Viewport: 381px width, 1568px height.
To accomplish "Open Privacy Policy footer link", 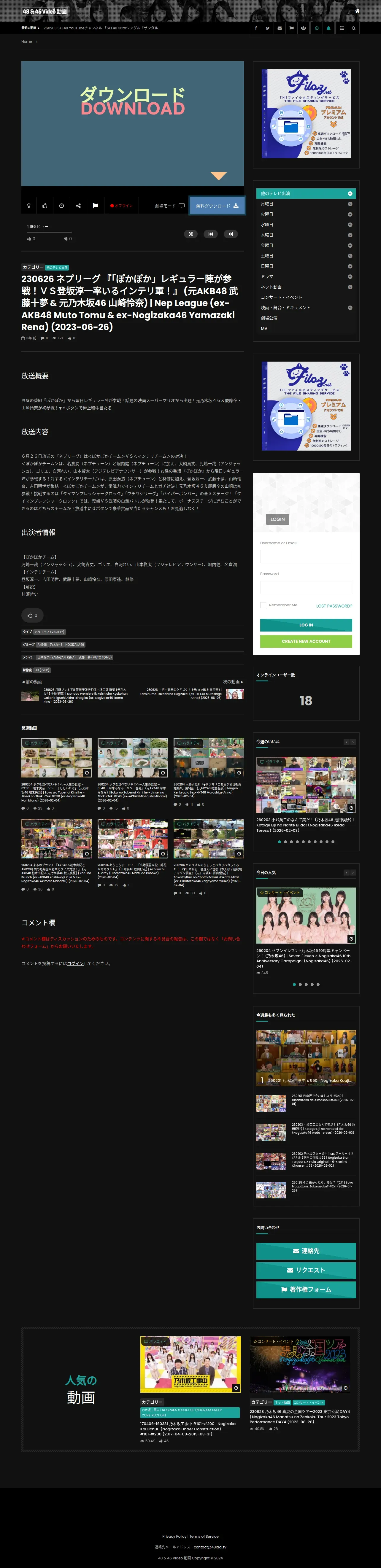I will click(x=174, y=1536).
